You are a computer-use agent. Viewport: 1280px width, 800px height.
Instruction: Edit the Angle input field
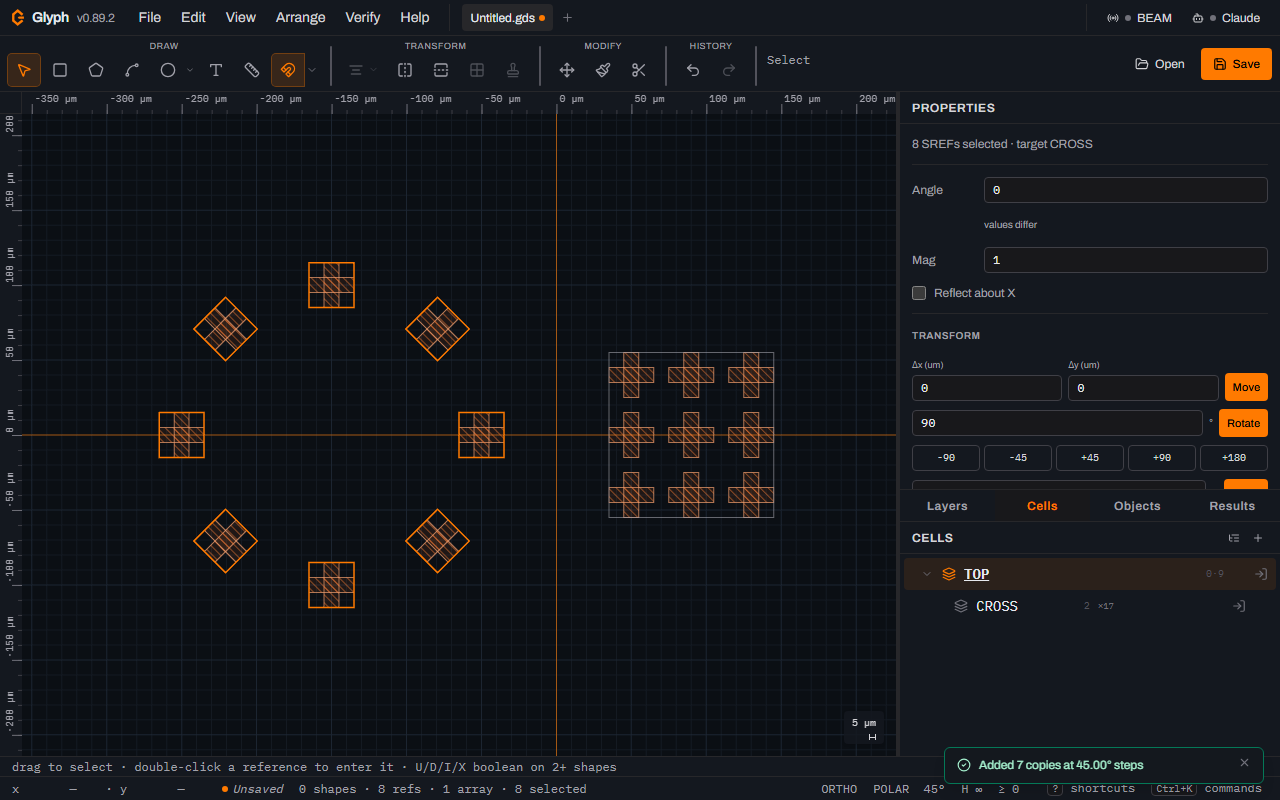[x=1126, y=190]
